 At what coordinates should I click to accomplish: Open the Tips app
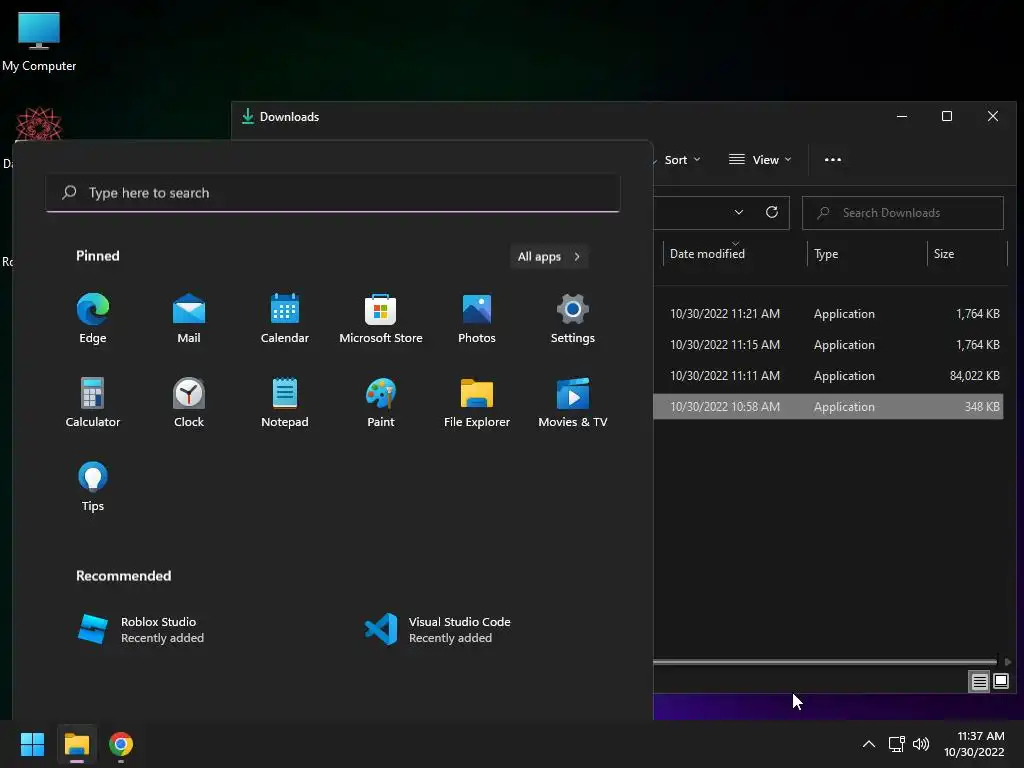(93, 487)
